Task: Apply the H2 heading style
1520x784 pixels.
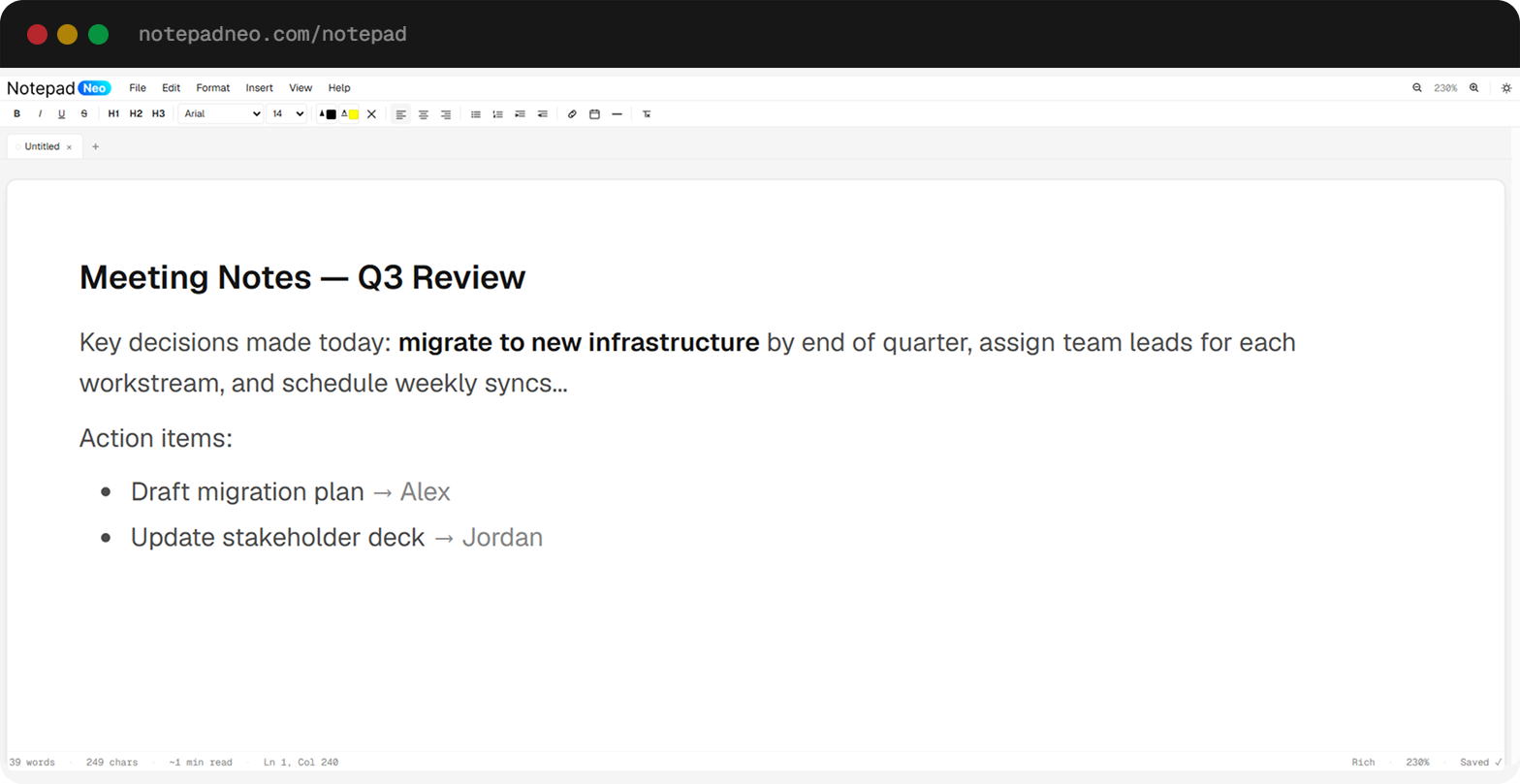Action: pyautogui.click(x=136, y=114)
